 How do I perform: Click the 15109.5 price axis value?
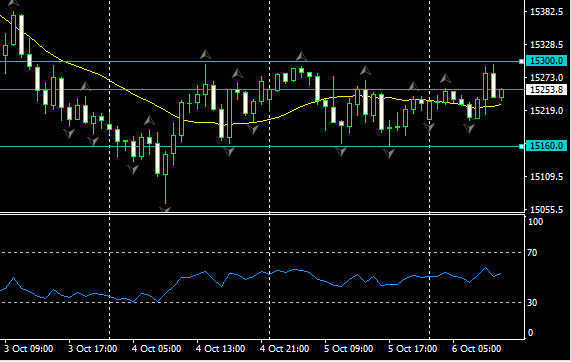coord(547,177)
